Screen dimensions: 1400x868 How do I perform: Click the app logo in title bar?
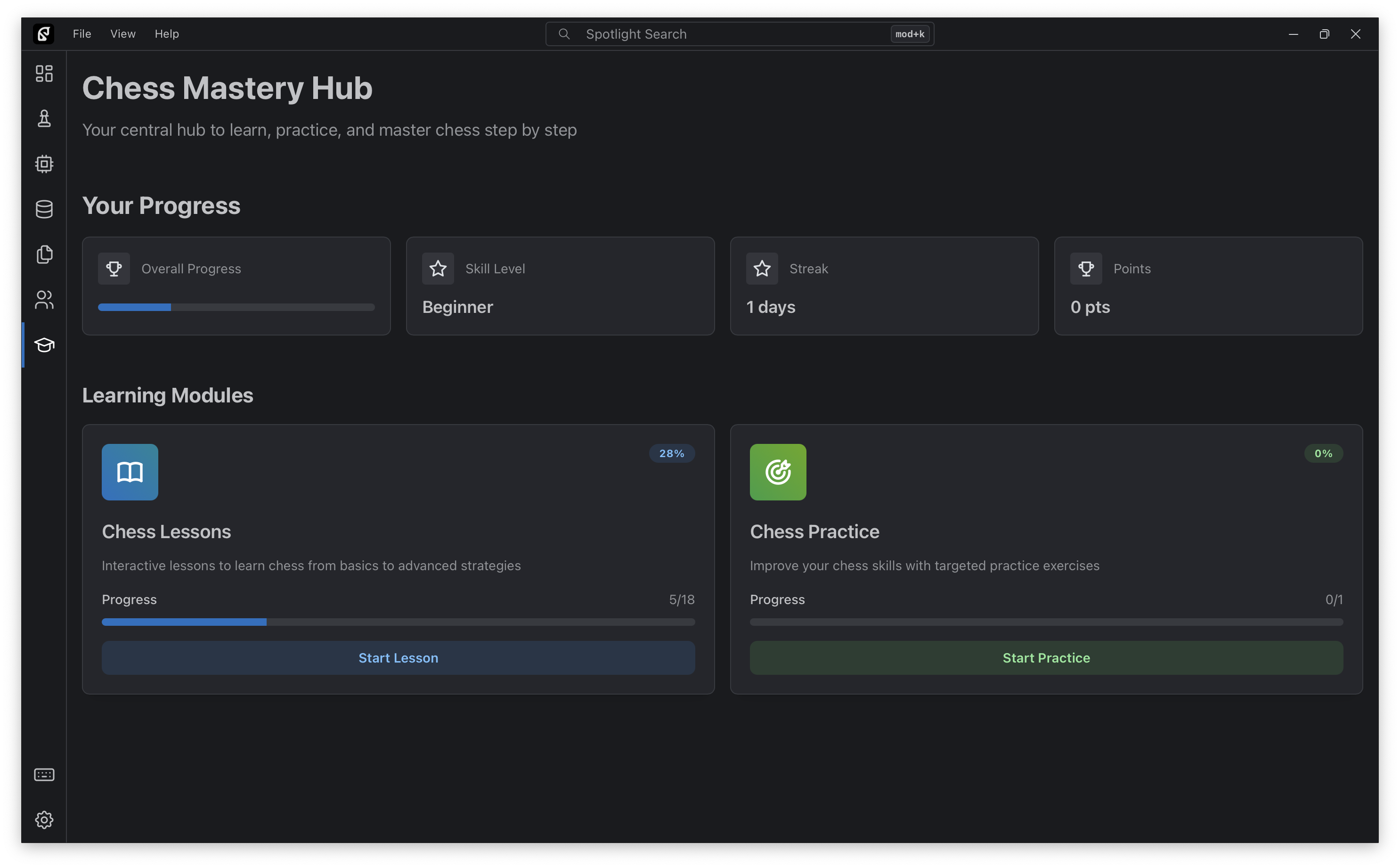coord(44,34)
